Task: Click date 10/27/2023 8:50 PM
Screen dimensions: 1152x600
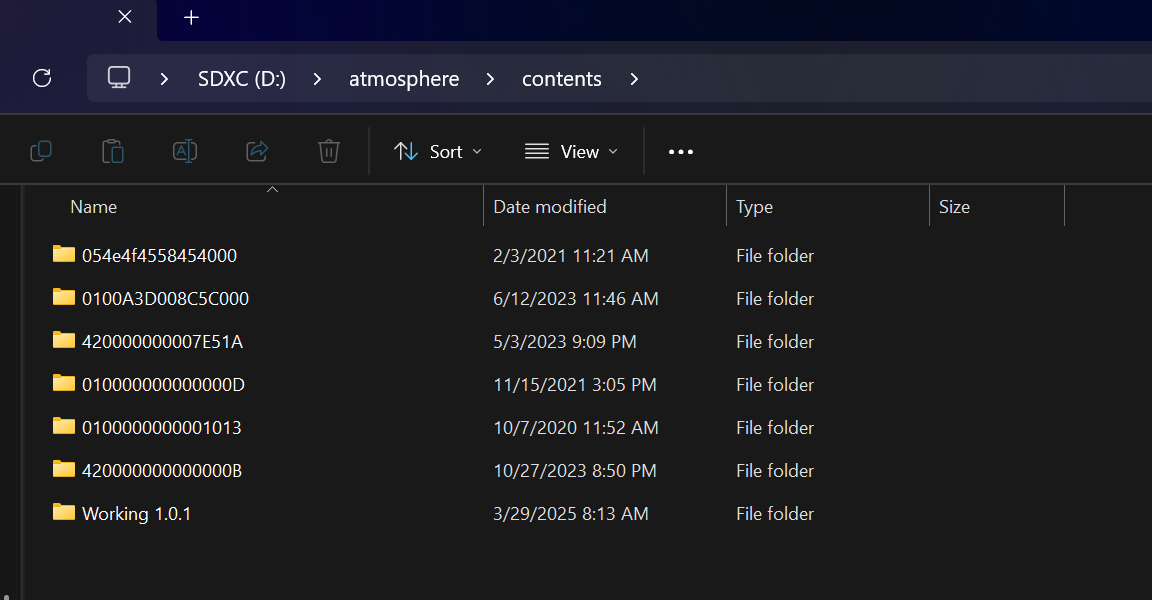Action: [x=575, y=471]
